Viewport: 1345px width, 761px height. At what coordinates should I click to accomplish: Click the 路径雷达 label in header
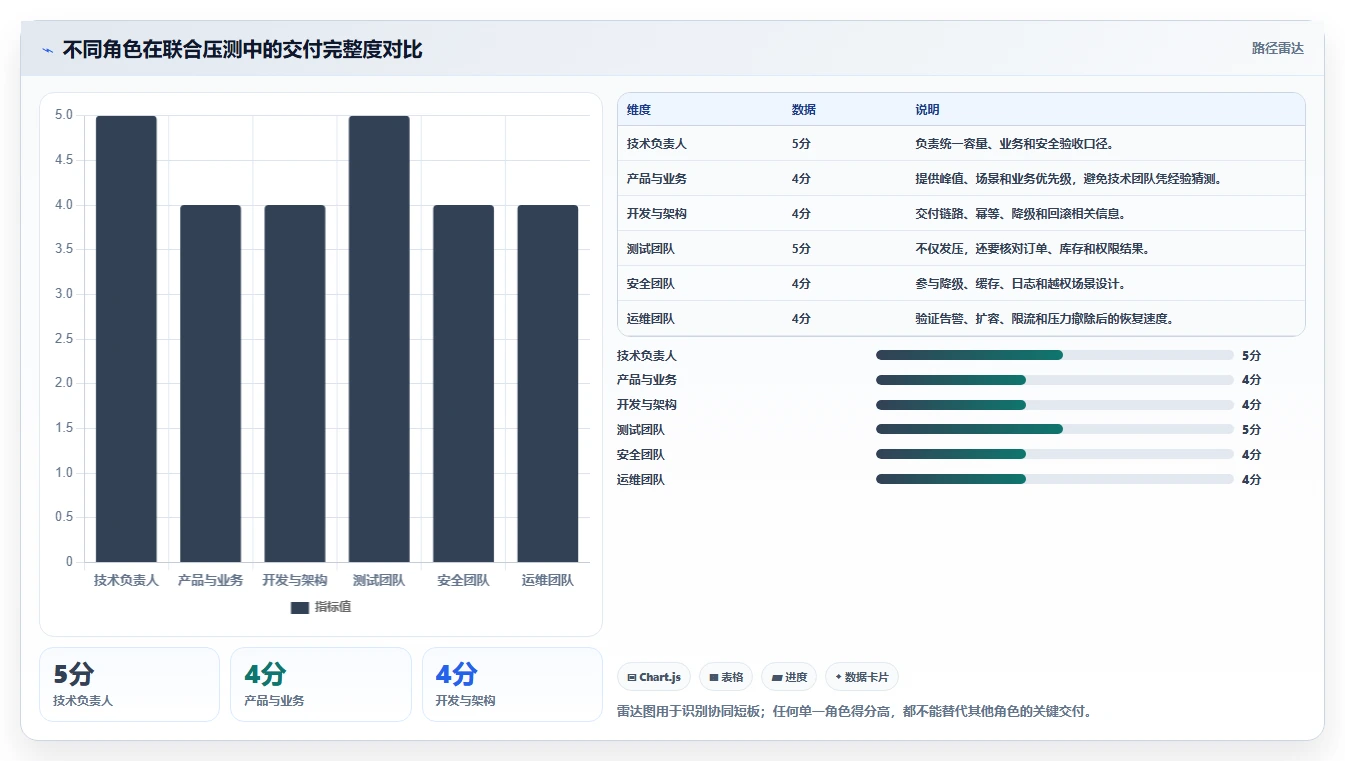pos(1277,48)
